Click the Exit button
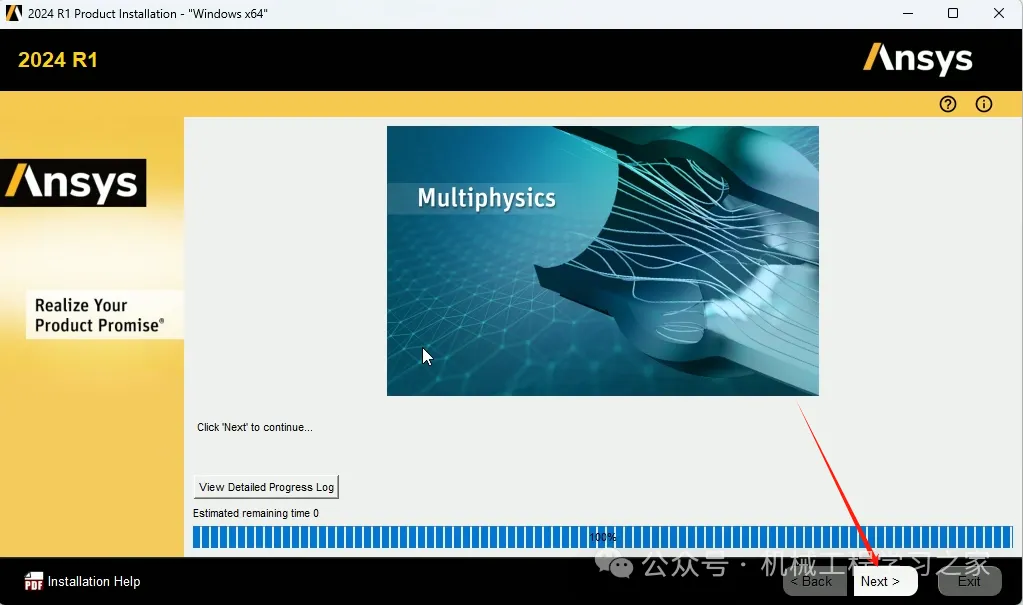This screenshot has width=1023, height=605. [x=970, y=581]
